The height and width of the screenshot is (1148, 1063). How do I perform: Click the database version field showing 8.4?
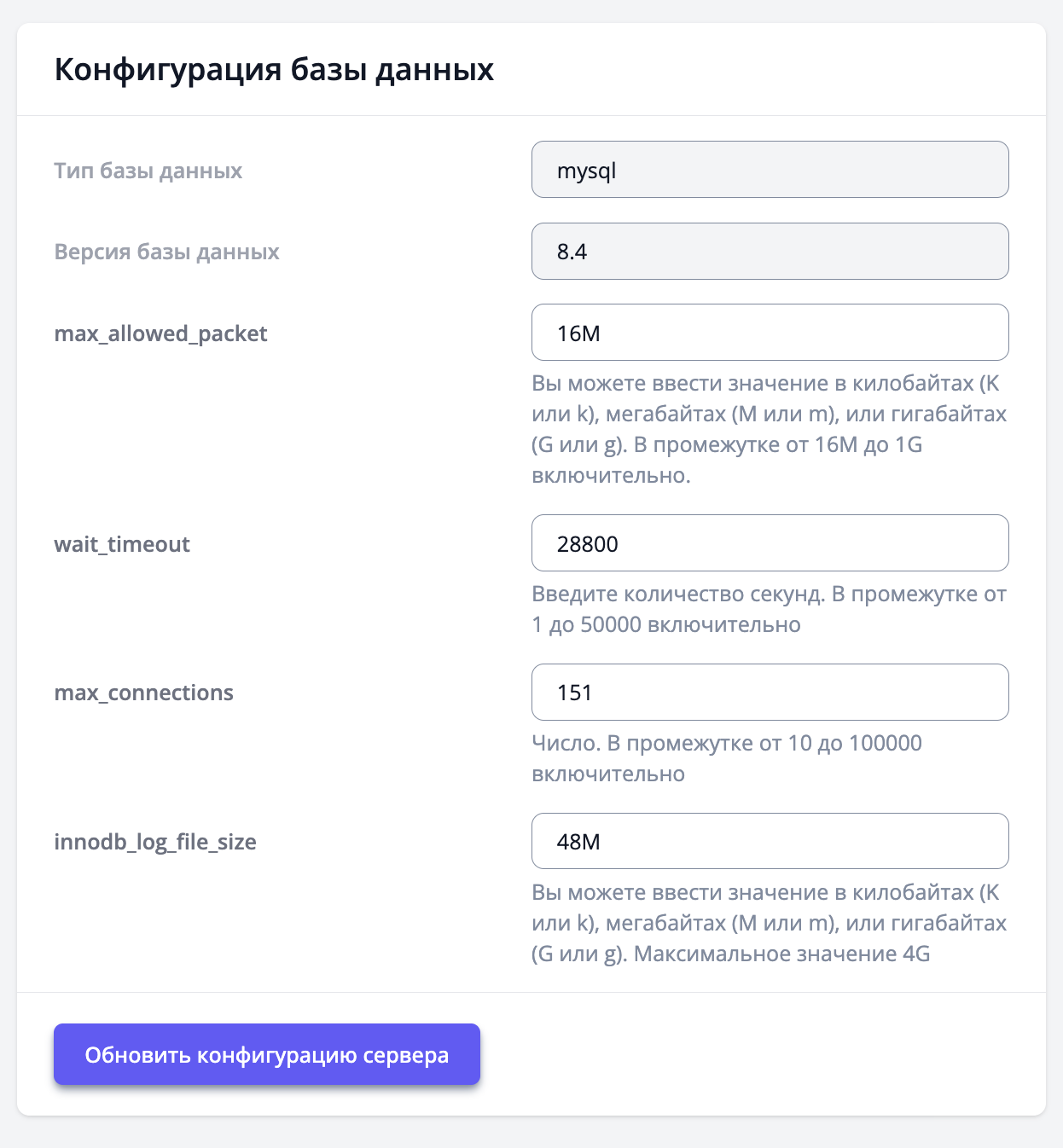point(770,252)
